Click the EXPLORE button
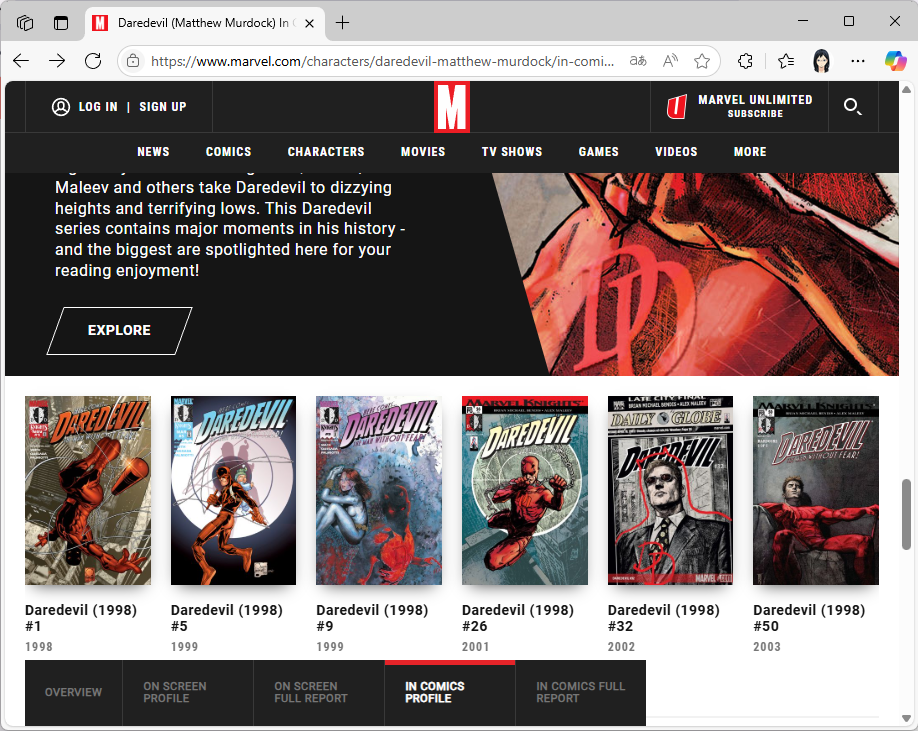 (x=119, y=331)
